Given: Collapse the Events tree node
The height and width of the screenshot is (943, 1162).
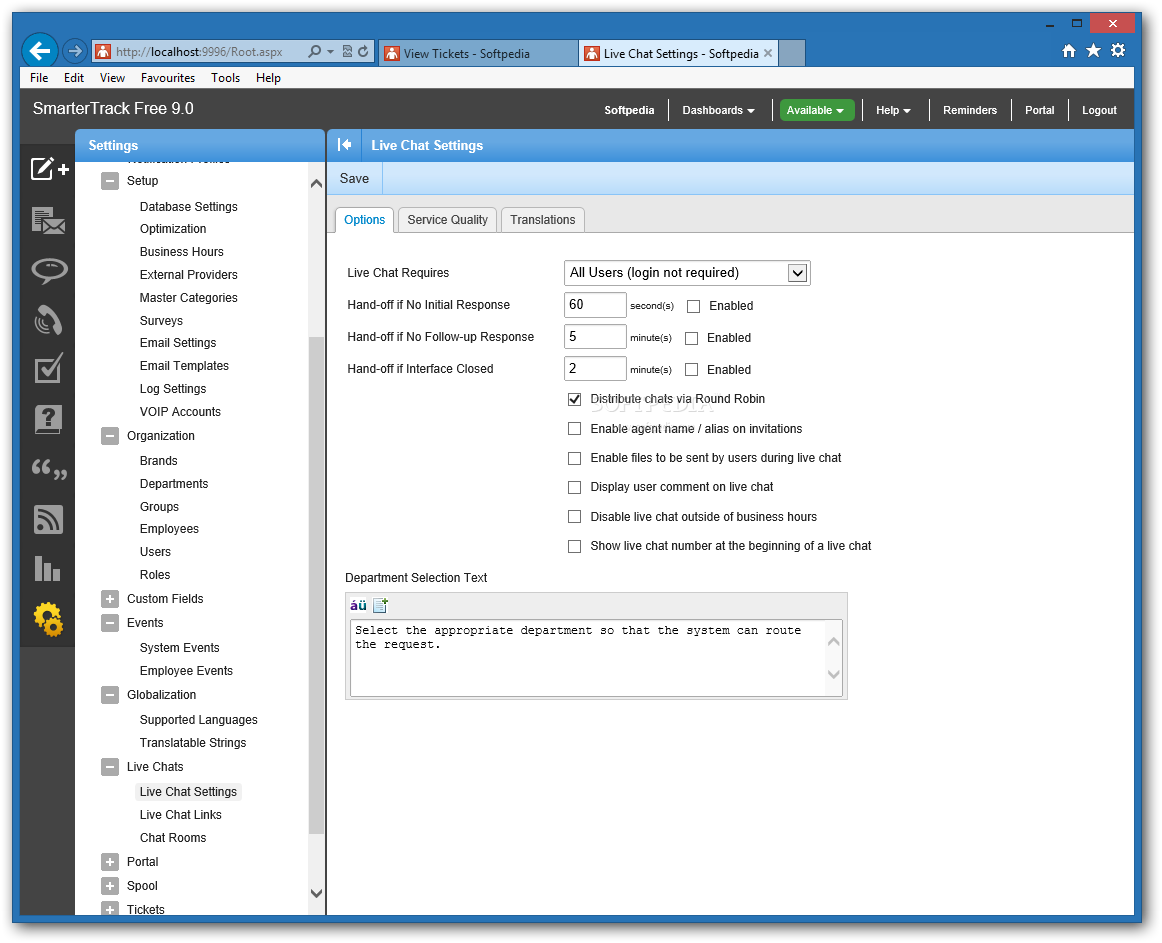Looking at the screenshot, I should pos(110,623).
